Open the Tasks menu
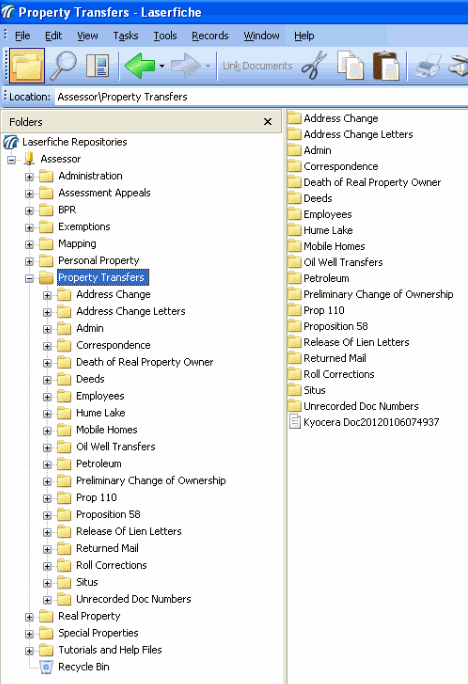Viewport: 468px width, 684px height. pos(125,36)
